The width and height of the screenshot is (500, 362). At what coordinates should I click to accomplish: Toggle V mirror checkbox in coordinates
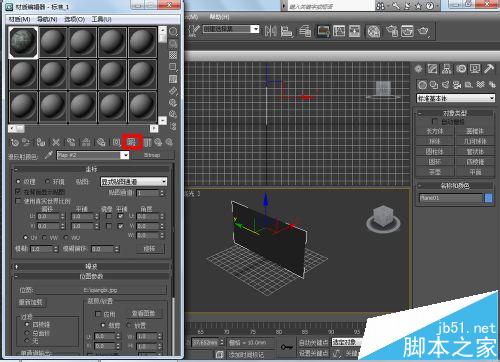coord(109,226)
